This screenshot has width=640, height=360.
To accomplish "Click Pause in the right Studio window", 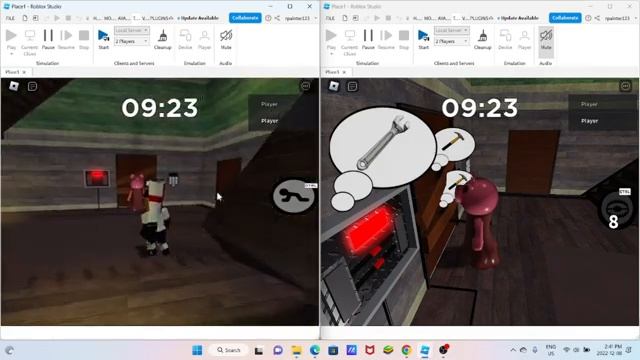I will point(368,39).
